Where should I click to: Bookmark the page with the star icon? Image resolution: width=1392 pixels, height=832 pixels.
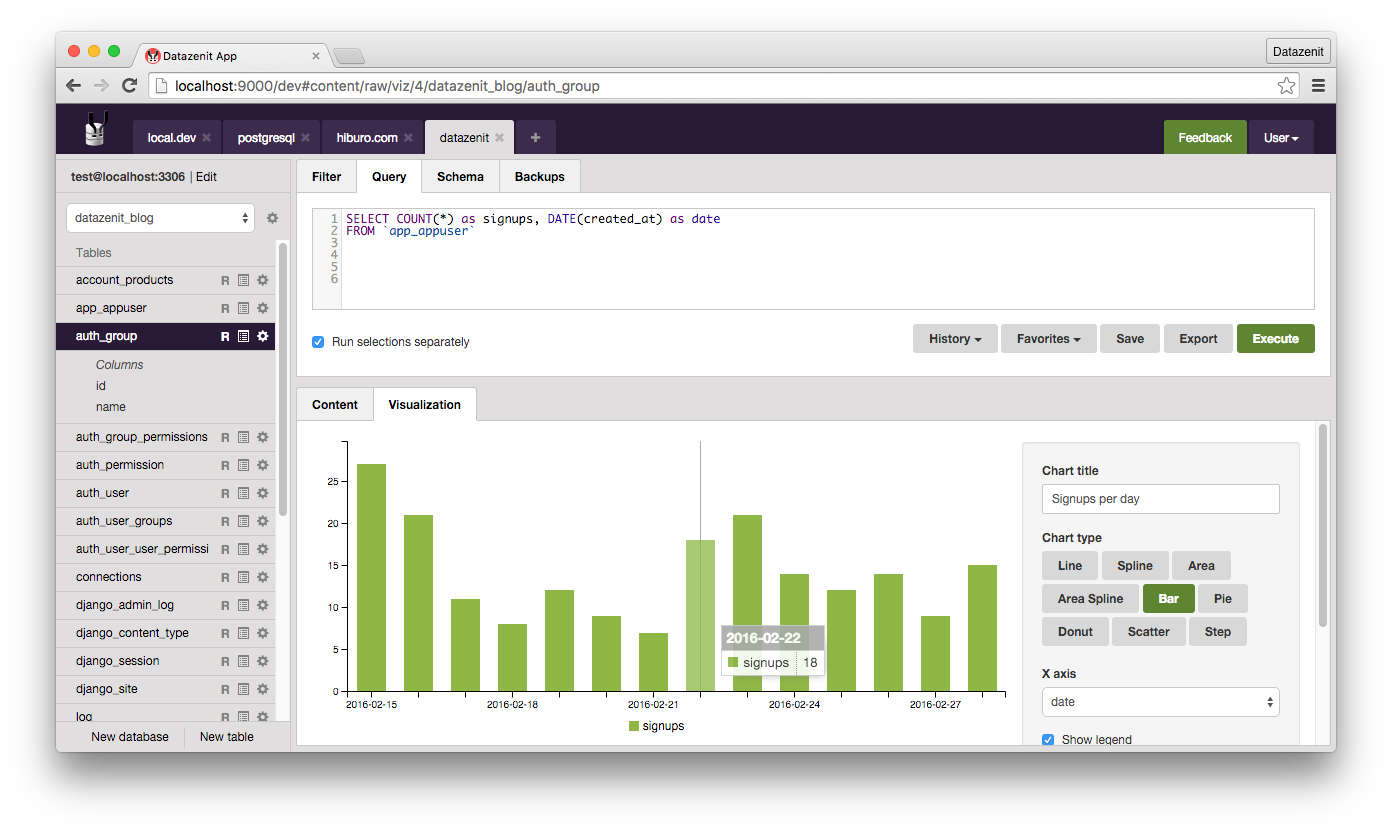1286,86
